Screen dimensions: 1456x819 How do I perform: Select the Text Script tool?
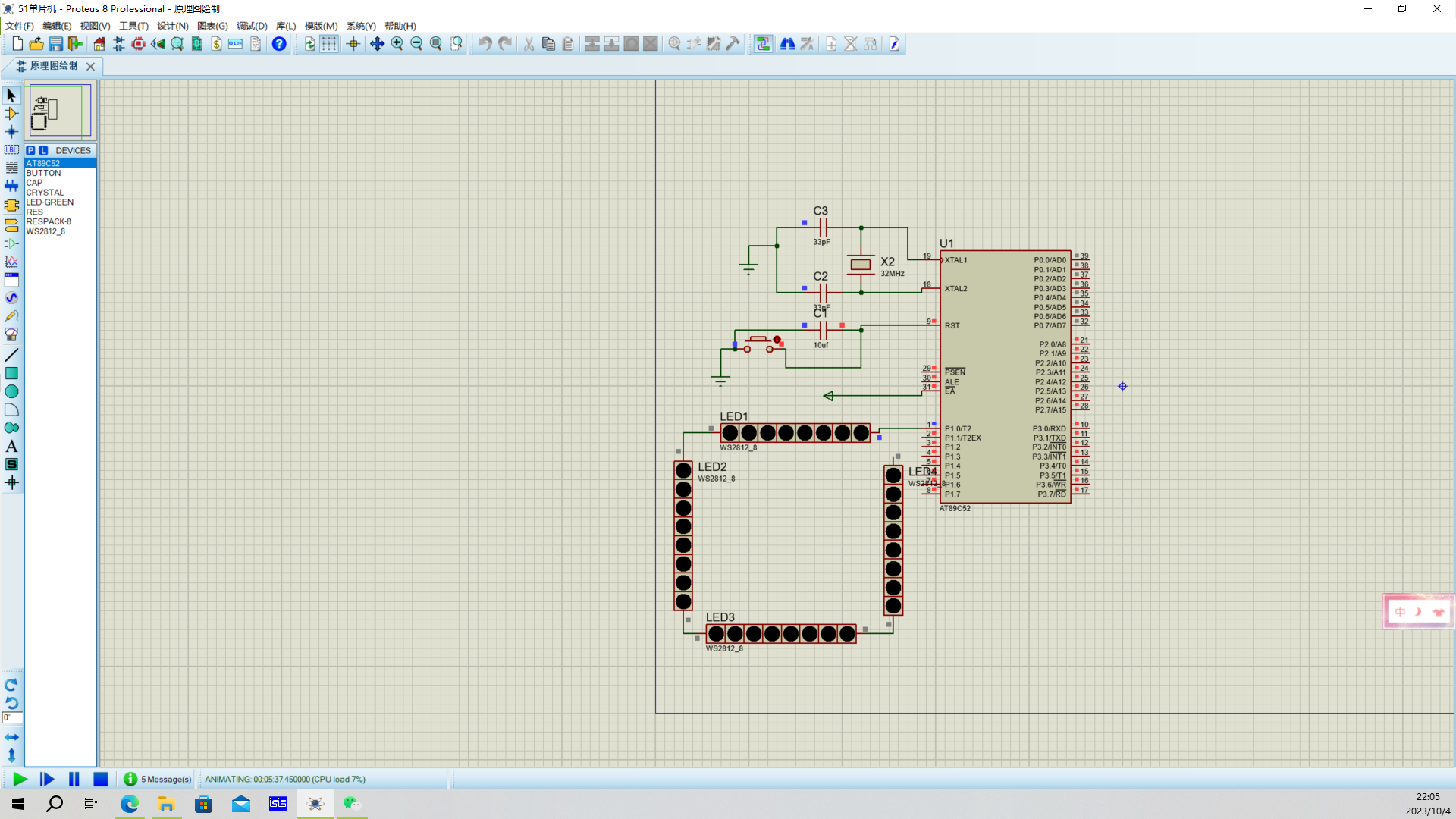click(x=11, y=168)
